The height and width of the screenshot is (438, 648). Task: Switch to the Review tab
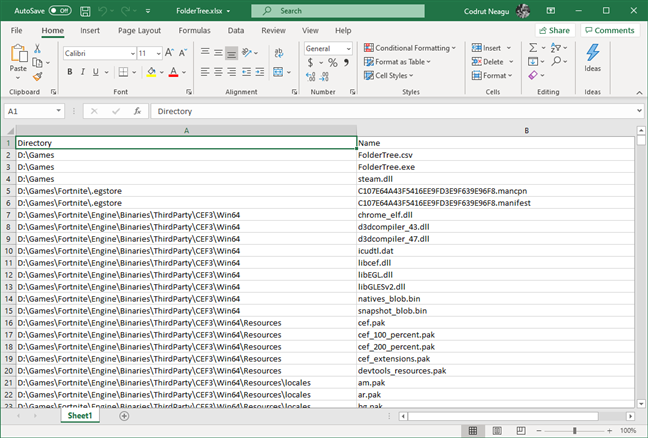(273, 30)
